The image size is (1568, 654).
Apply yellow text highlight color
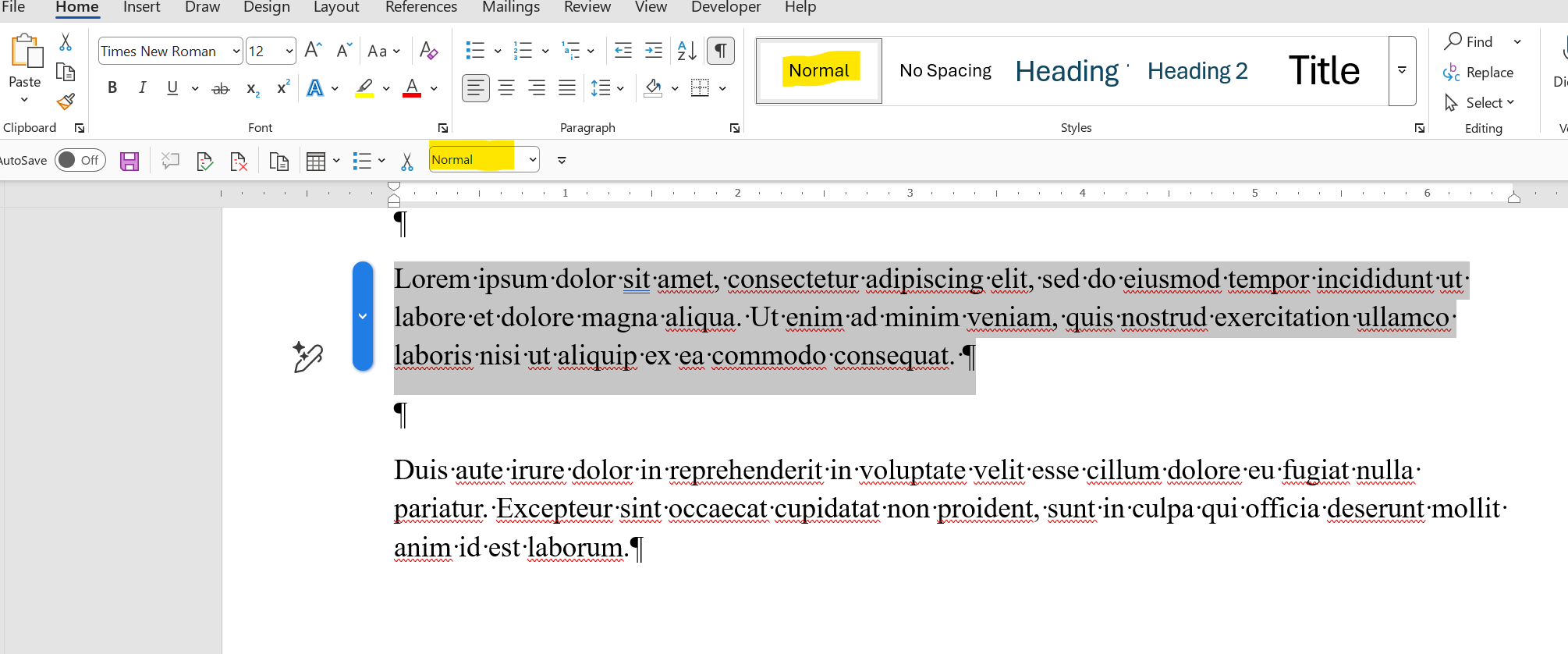point(364,88)
